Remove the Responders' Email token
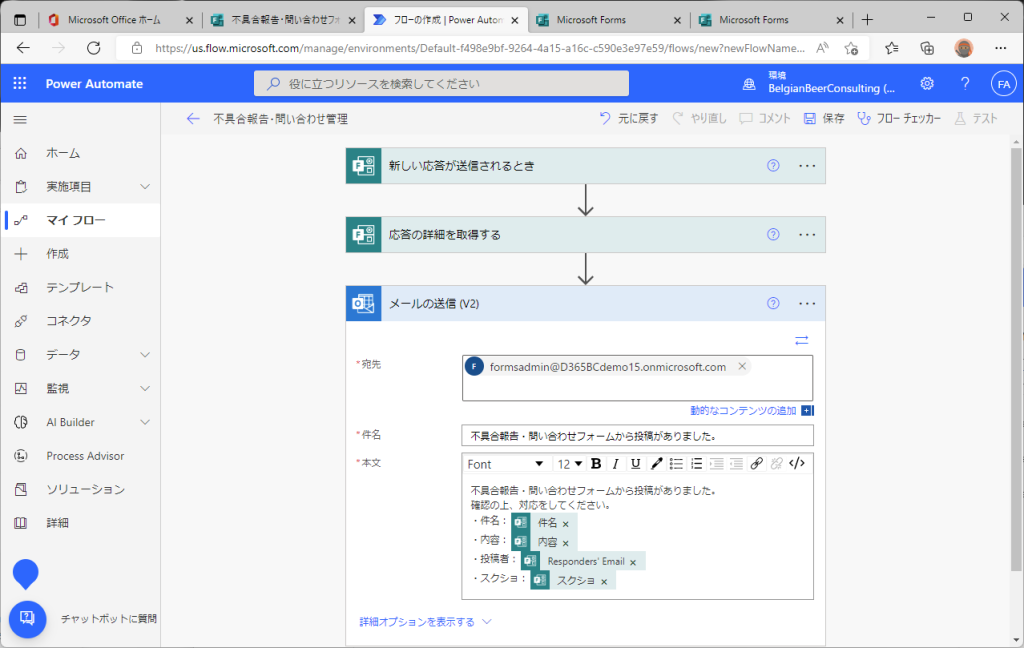 click(633, 562)
